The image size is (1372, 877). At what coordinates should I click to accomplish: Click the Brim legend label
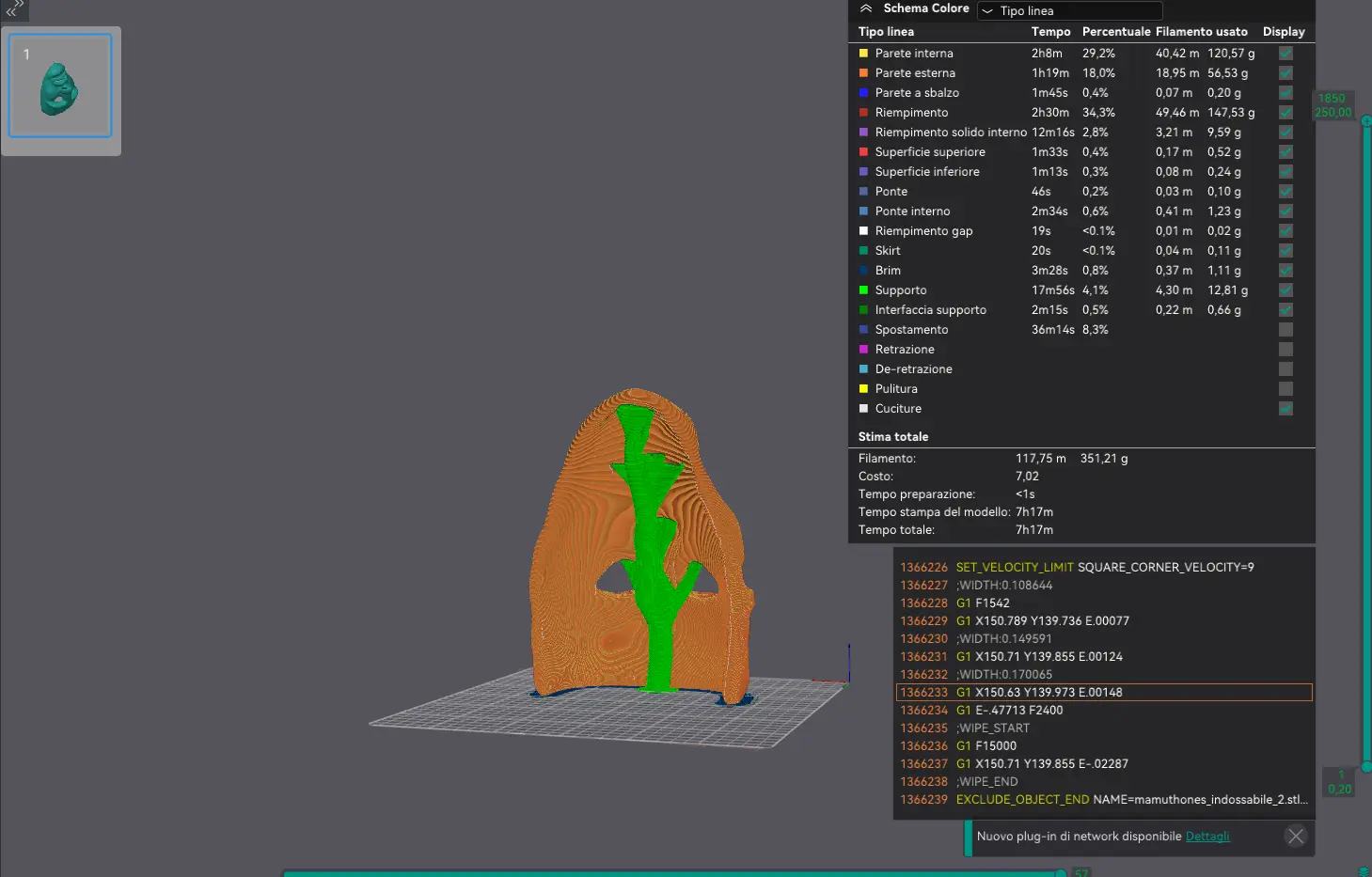click(888, 271)
